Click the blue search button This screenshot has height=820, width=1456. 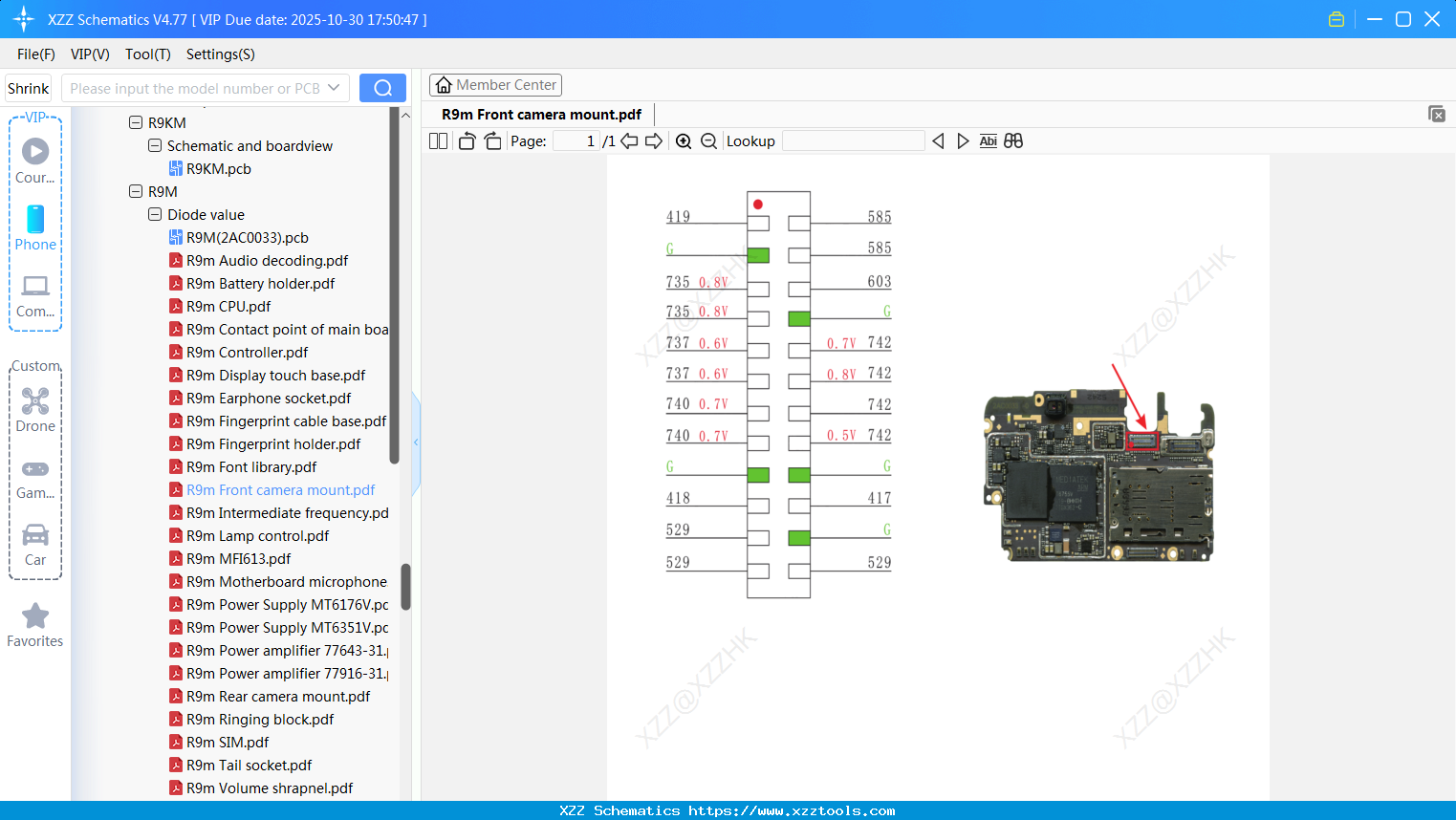(x=382, y=88)
